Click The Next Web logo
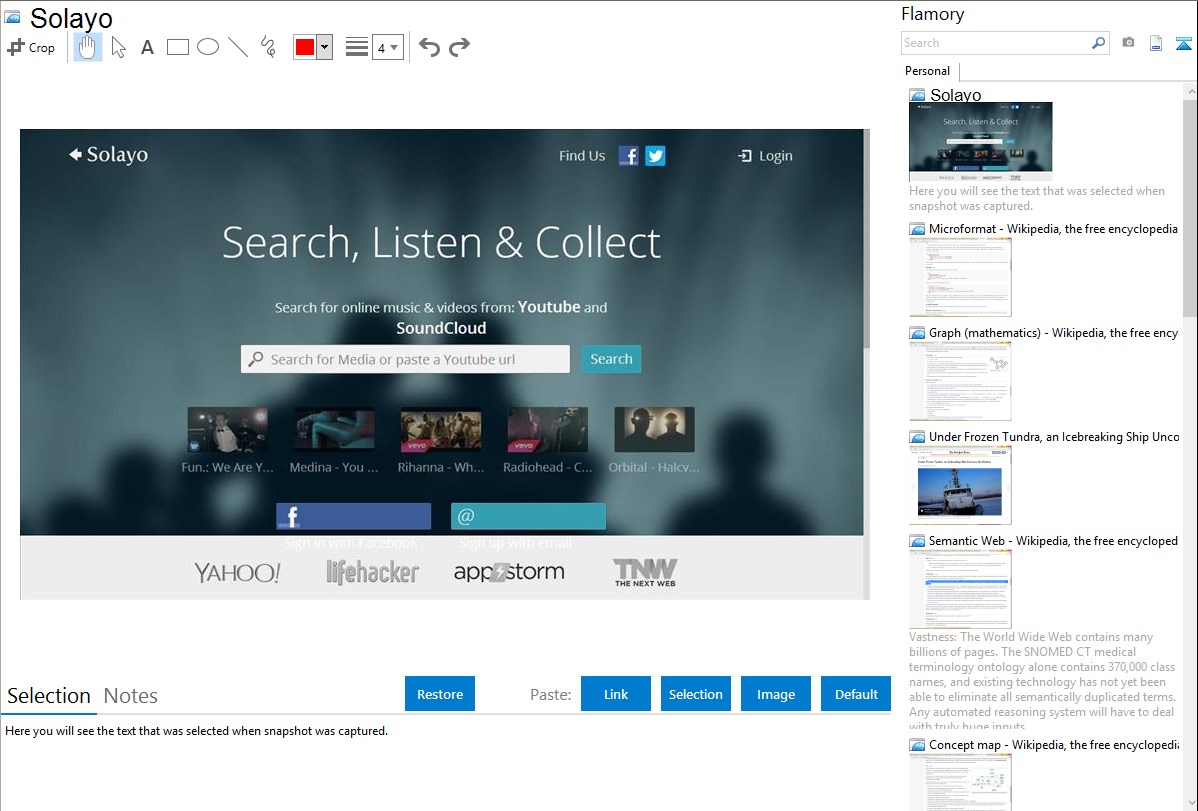Image resolution: width=1198 pixels, height=811 pixels. (645, 573)
